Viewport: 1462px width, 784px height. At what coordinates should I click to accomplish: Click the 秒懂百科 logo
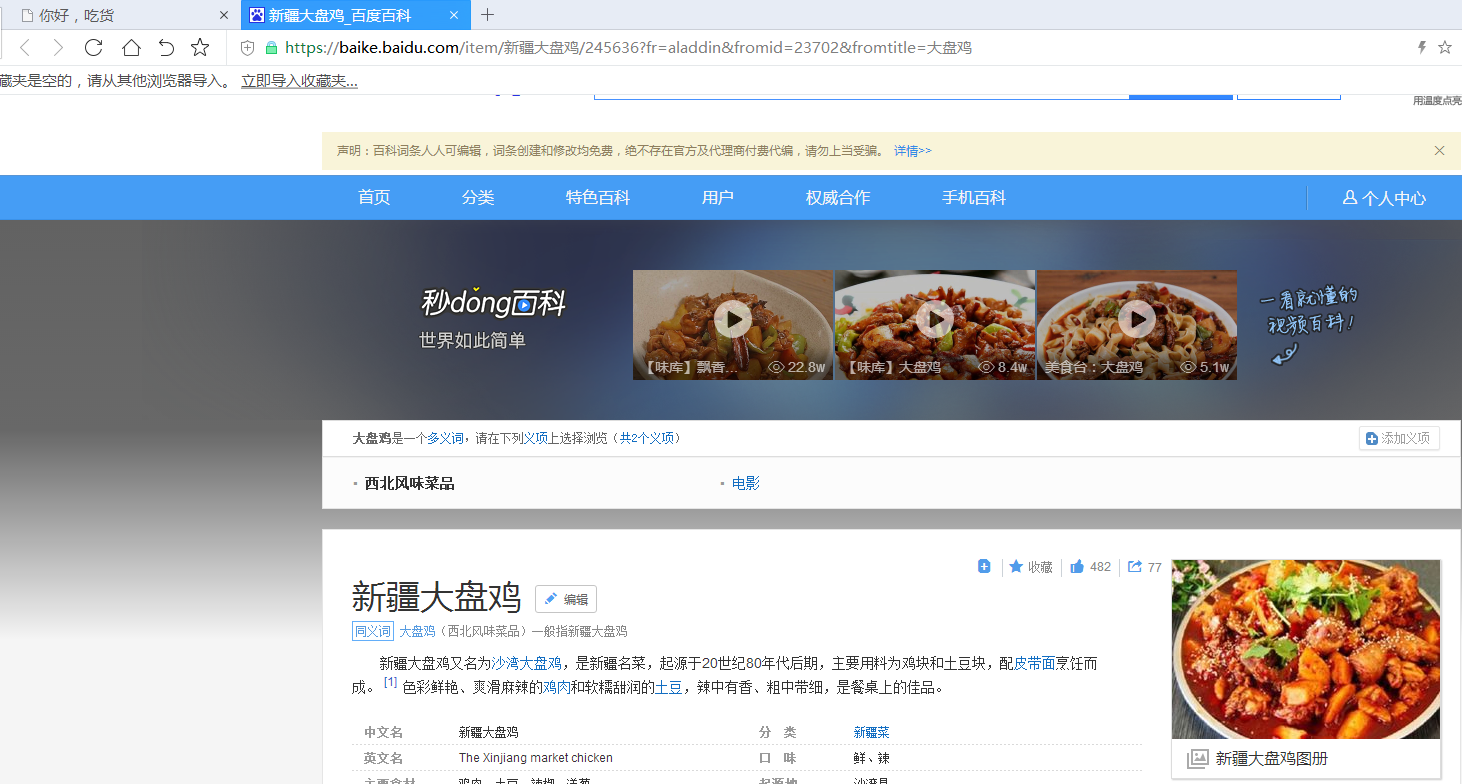pos(494,302)
